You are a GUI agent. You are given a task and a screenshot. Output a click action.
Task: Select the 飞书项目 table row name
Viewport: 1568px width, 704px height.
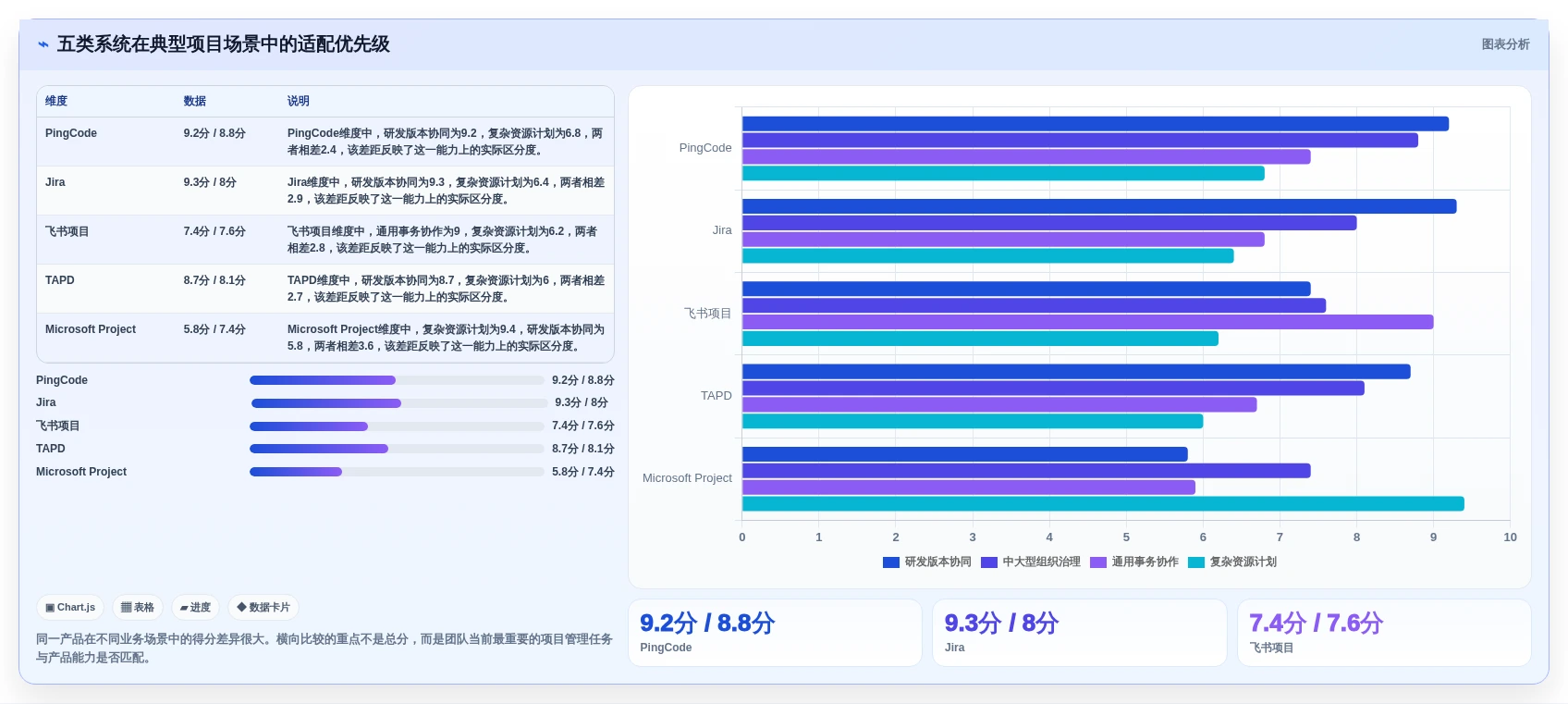67,231
